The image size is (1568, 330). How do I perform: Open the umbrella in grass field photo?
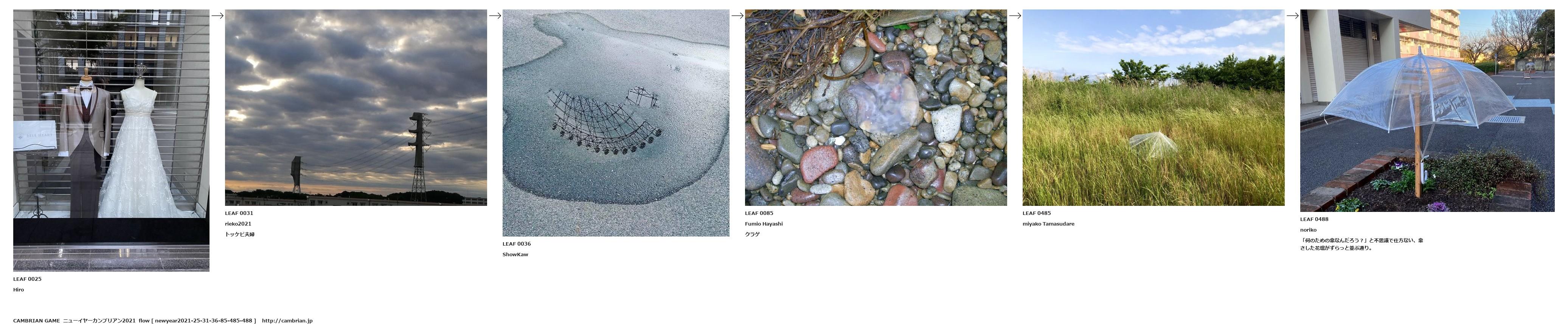point(1153,107)
